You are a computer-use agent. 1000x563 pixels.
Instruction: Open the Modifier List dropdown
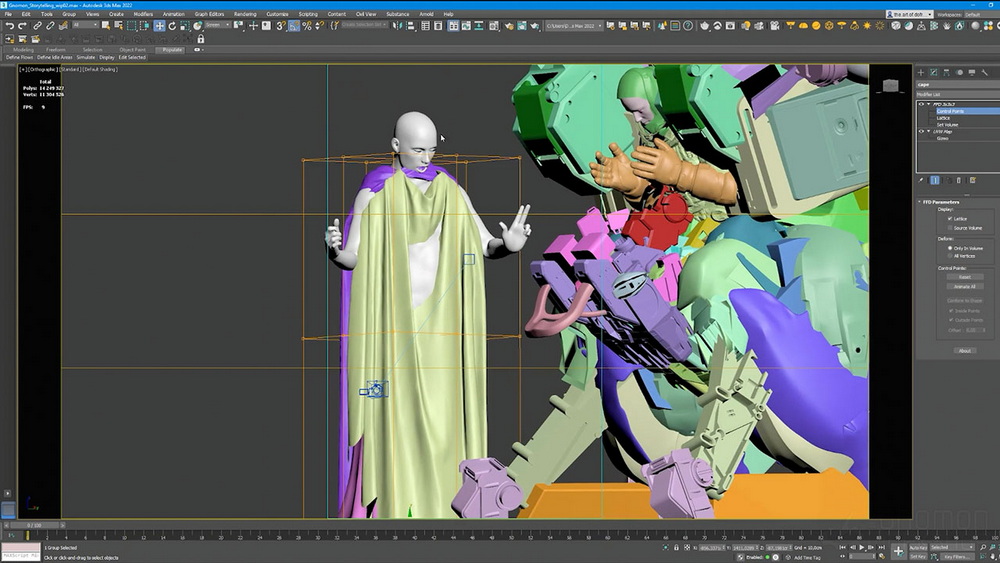(958, 94)
